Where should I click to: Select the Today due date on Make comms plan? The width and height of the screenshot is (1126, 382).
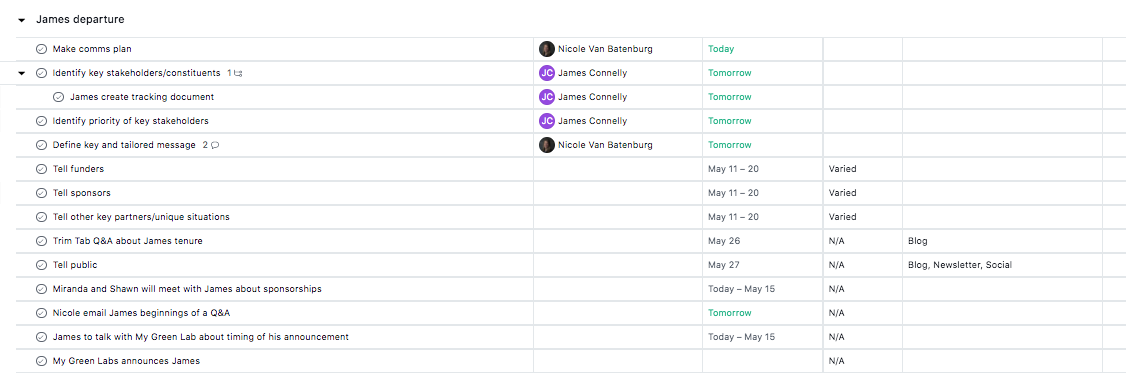[x=721, y=49]
